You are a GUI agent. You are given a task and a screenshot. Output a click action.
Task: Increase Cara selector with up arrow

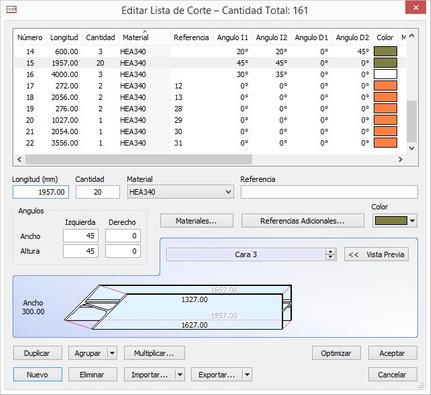coord(330,252)
